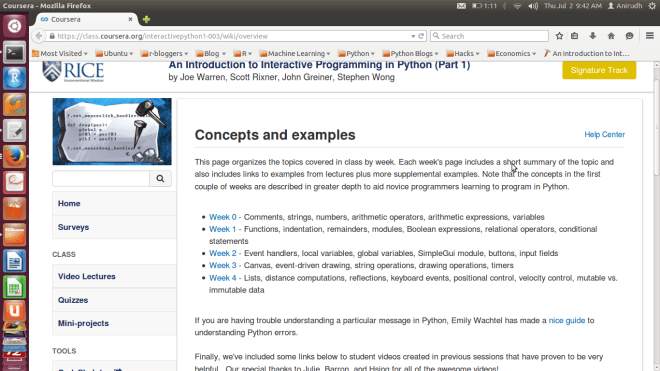Open the Ubuntu Dash home launcher icon
The image size is (660, 371).
(x=14, y=26)
